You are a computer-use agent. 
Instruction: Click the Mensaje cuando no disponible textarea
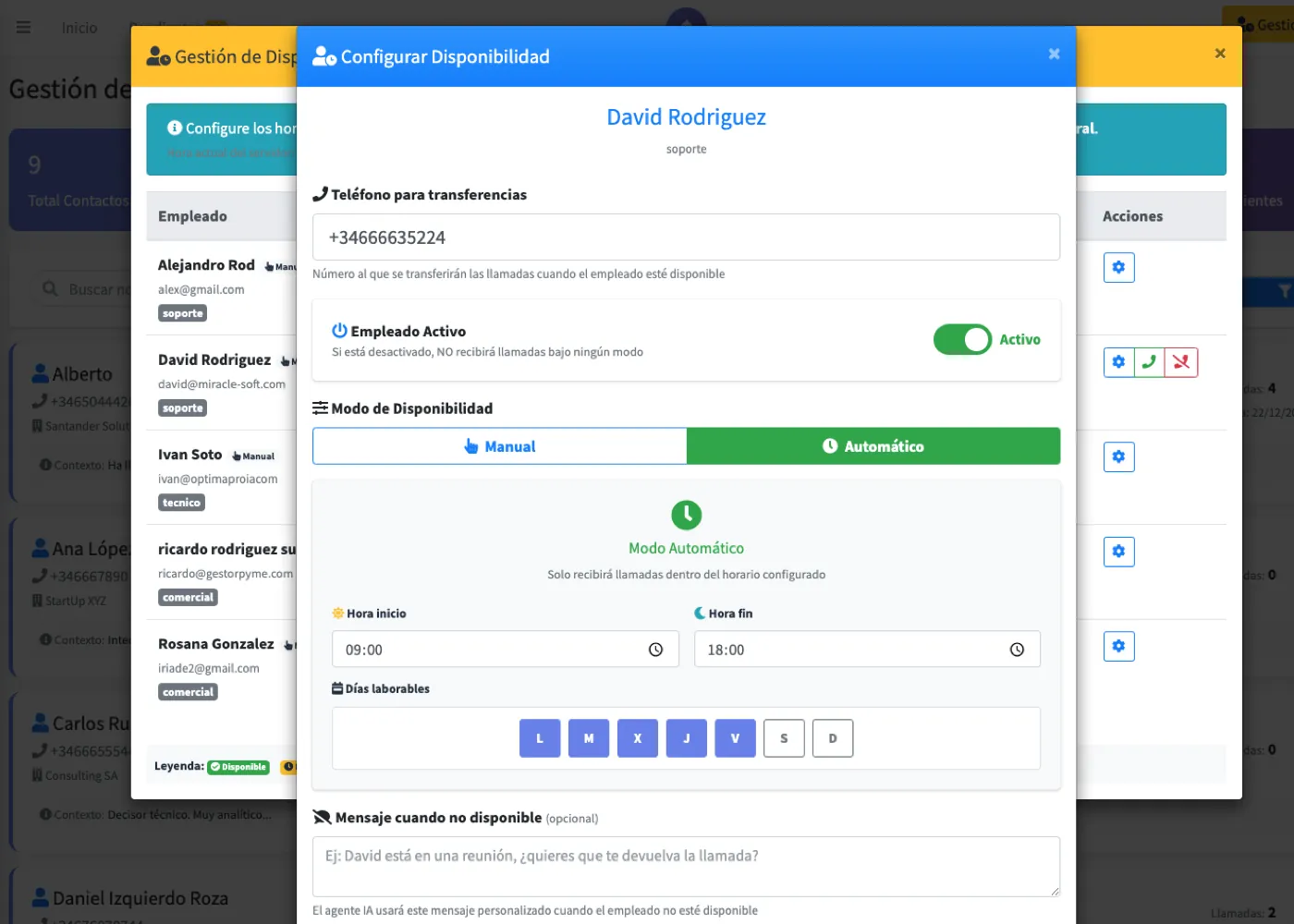click(686, 866)
